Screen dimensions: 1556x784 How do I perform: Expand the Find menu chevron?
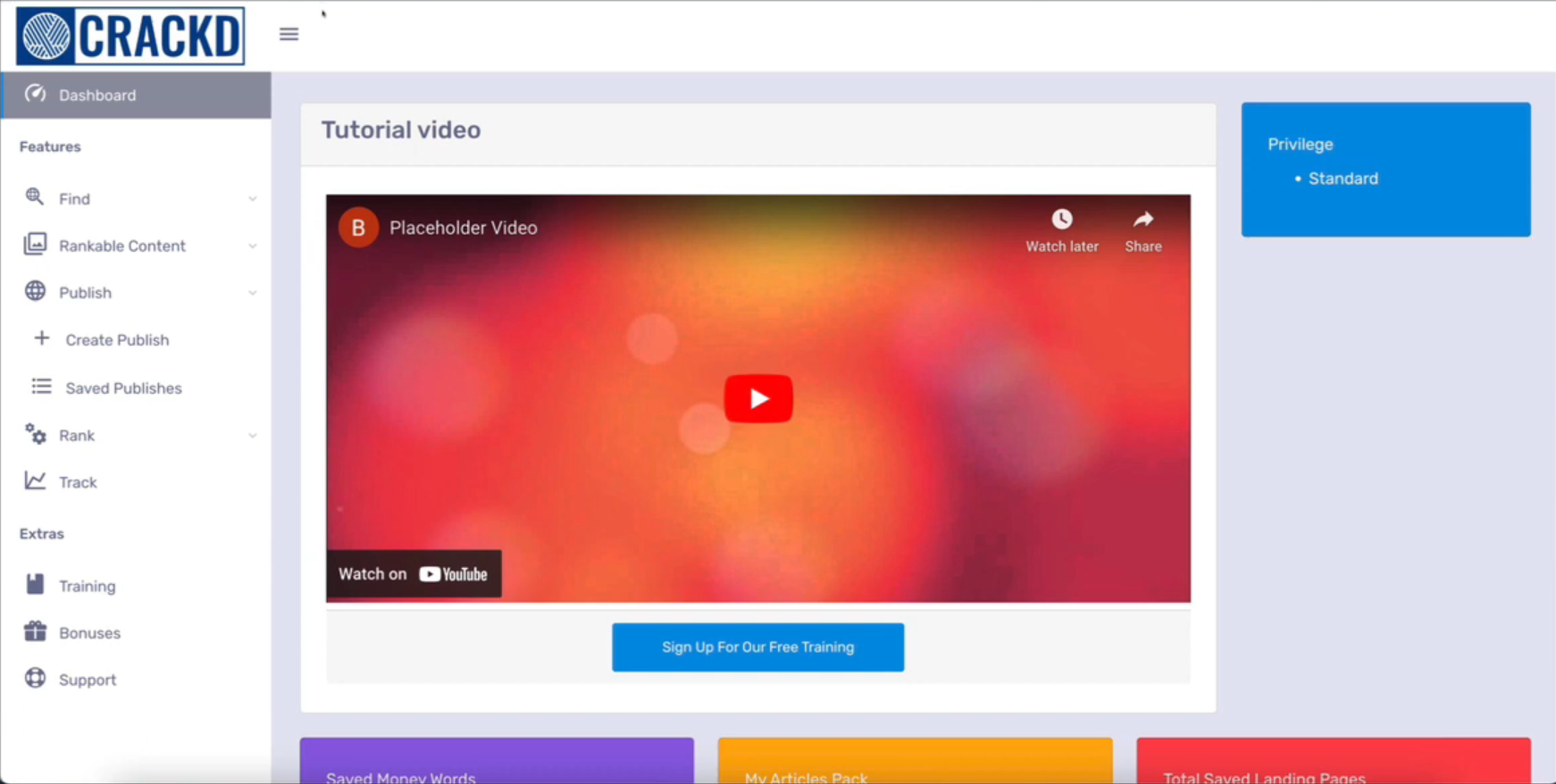tap(253, 199)
